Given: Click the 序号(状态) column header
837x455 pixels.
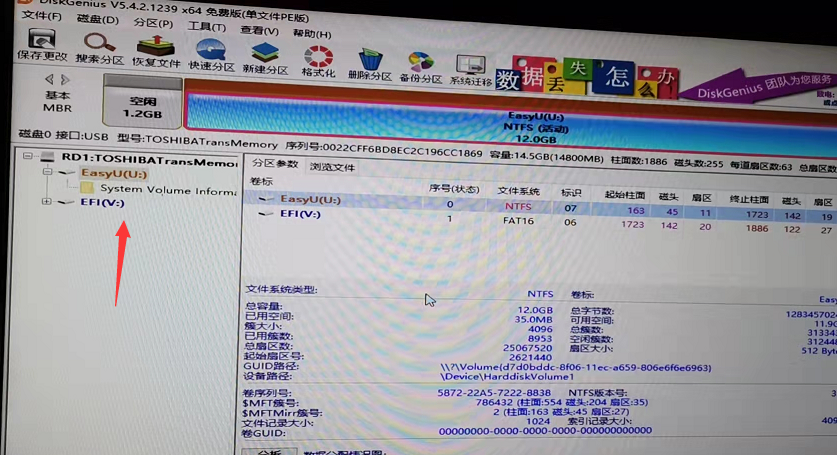Looking at the screenshot, I should [454, 189].
